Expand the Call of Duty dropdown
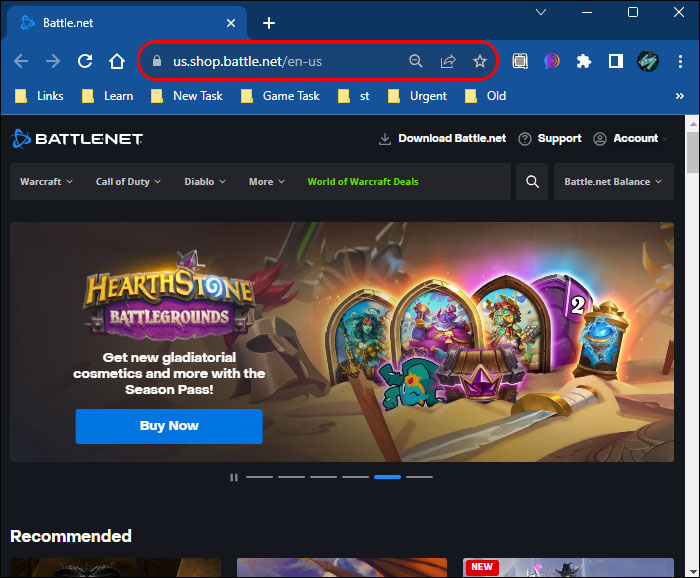 128,182
